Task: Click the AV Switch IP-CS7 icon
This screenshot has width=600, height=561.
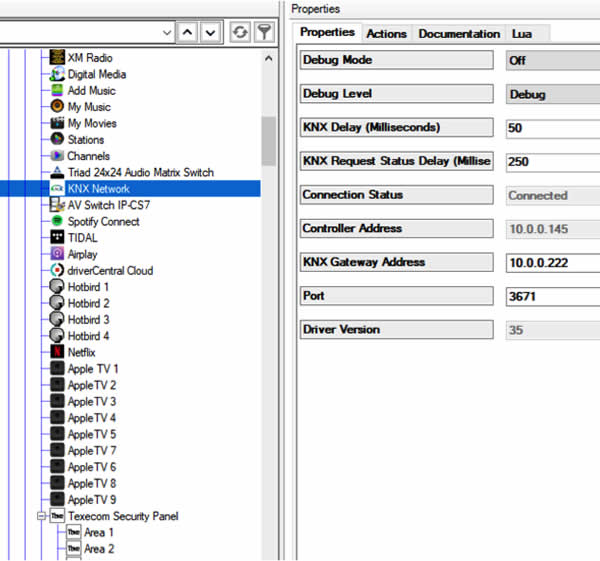Action: coord(57,204)
